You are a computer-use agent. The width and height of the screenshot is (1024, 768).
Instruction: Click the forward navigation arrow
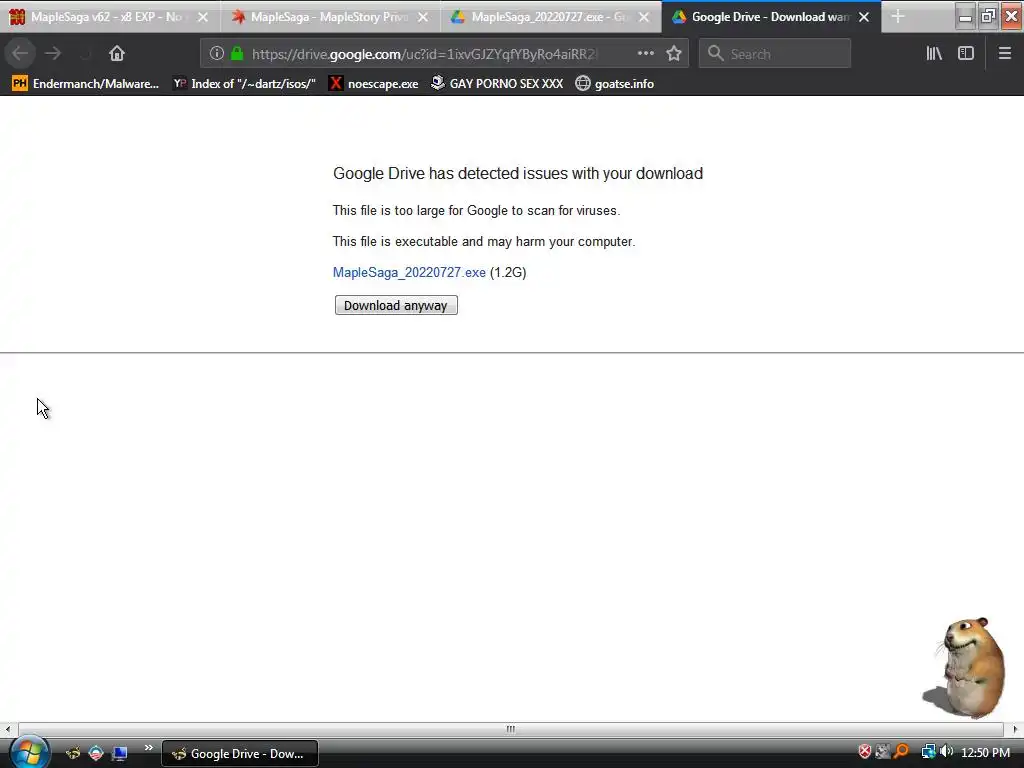coord(53,53)
